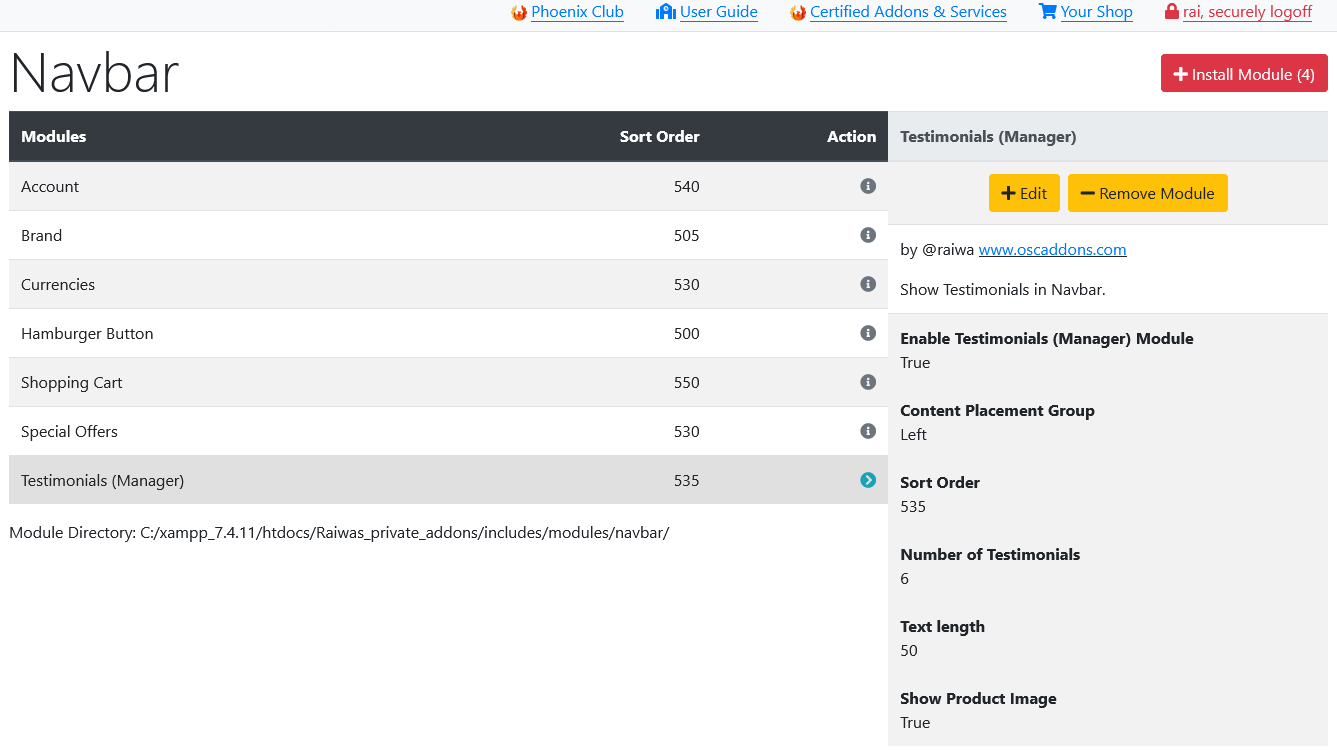The width and height of the screenshot is (1337, 750).
Task: Click sort order value 540
Action: coord(687,187)
